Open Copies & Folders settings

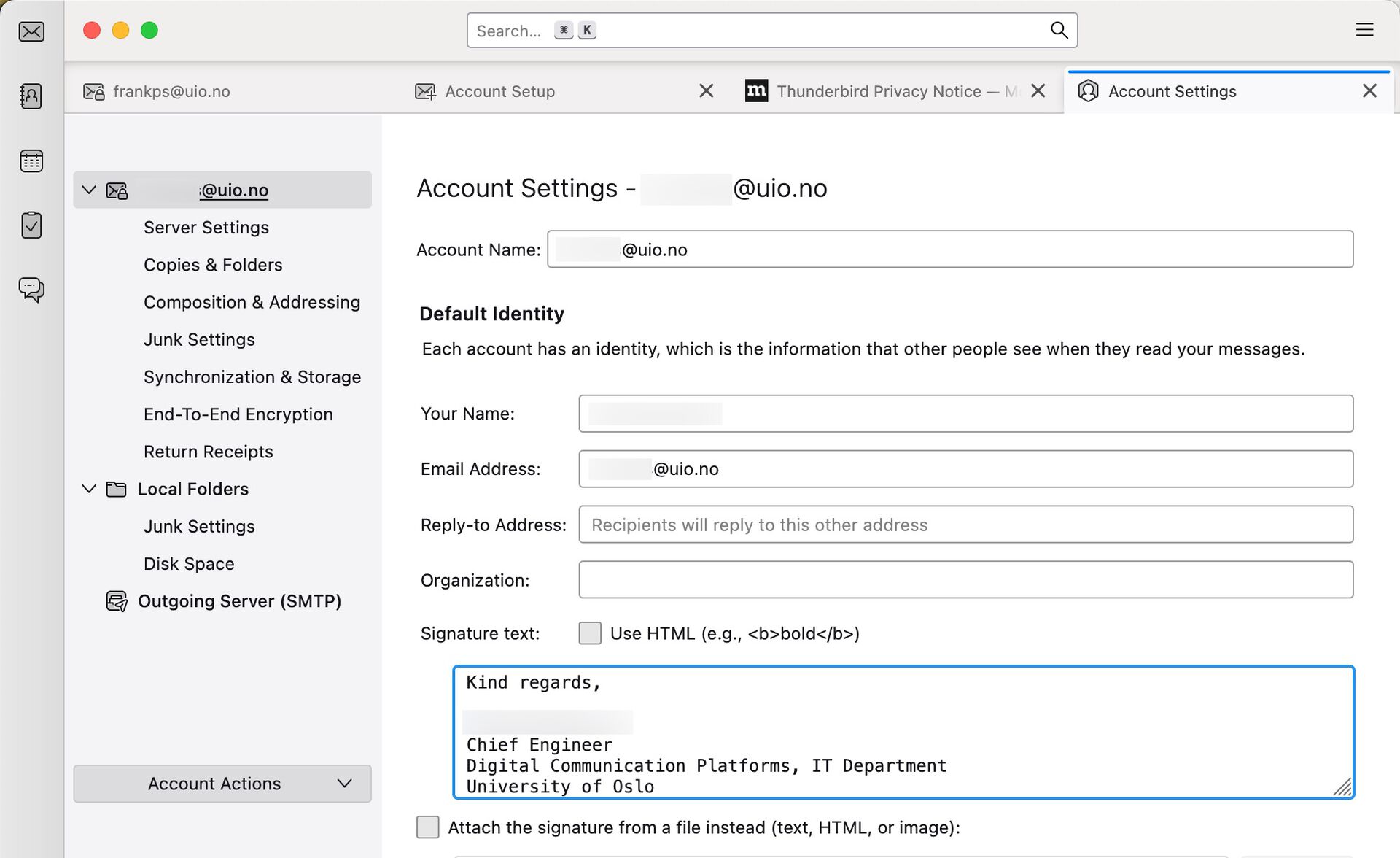pyautogui.click(x=213, y=265)
